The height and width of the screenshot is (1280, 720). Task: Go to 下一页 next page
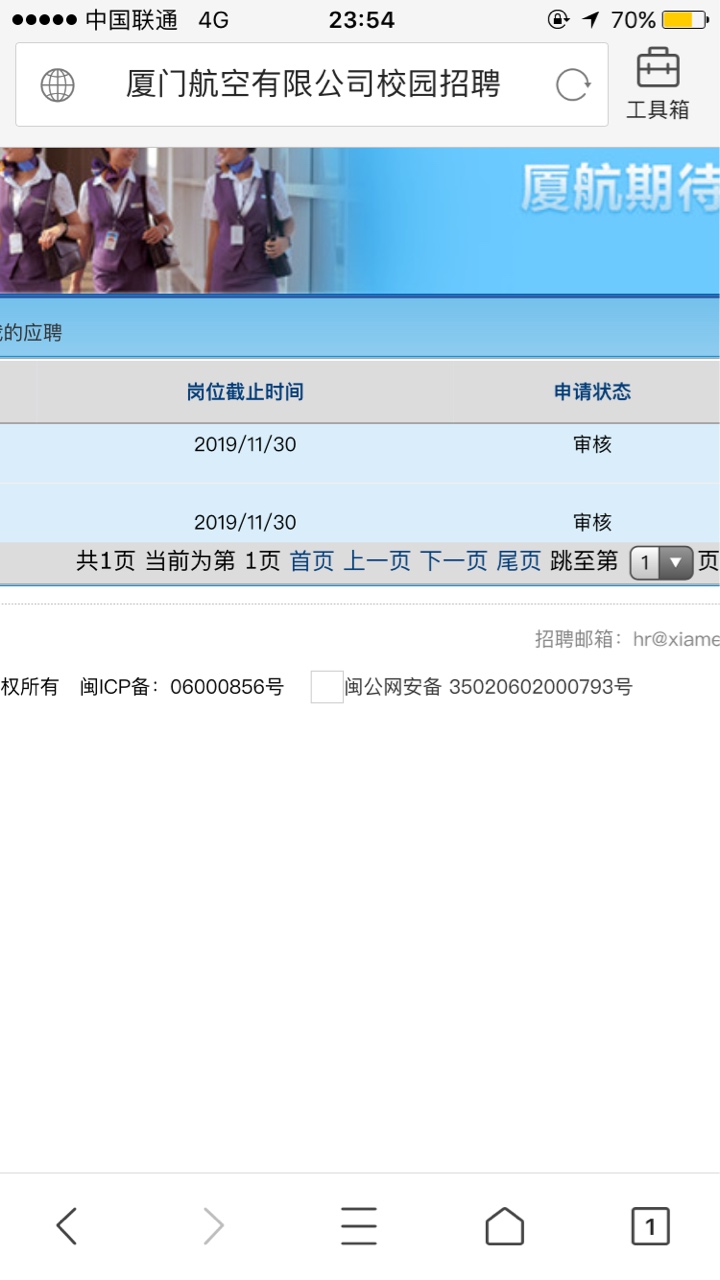453,561
